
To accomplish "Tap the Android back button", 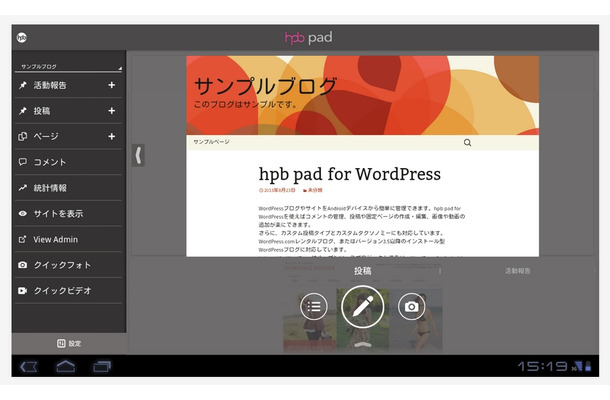I will click(29, 367).
